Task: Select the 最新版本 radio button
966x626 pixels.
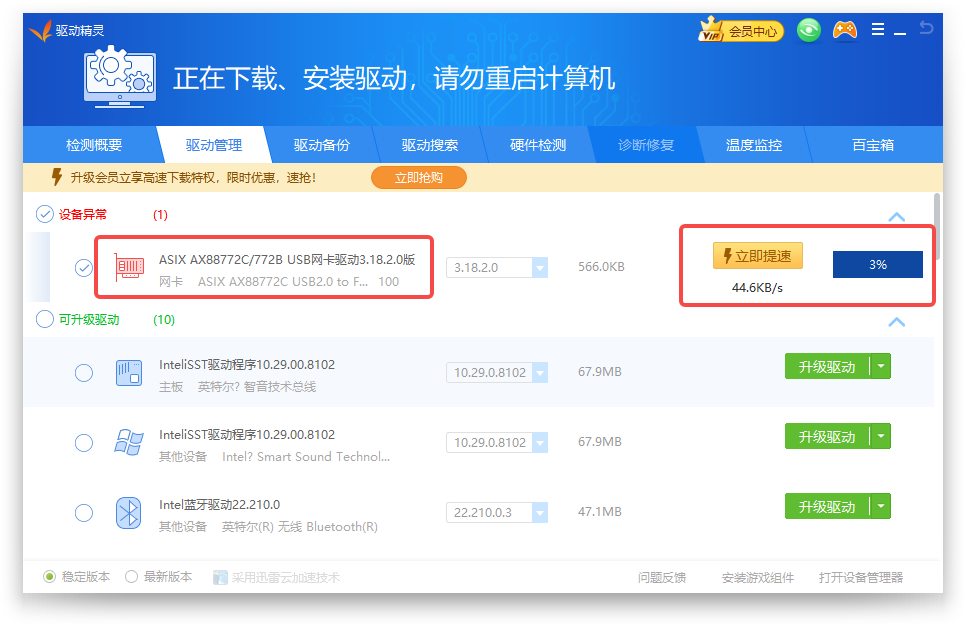Action: click(x=132, y=577)
